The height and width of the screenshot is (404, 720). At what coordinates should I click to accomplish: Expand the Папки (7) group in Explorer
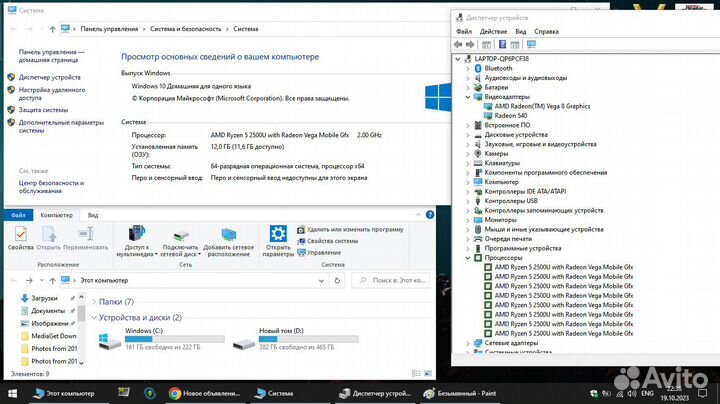pyautogui.click(x=94, y=302)
